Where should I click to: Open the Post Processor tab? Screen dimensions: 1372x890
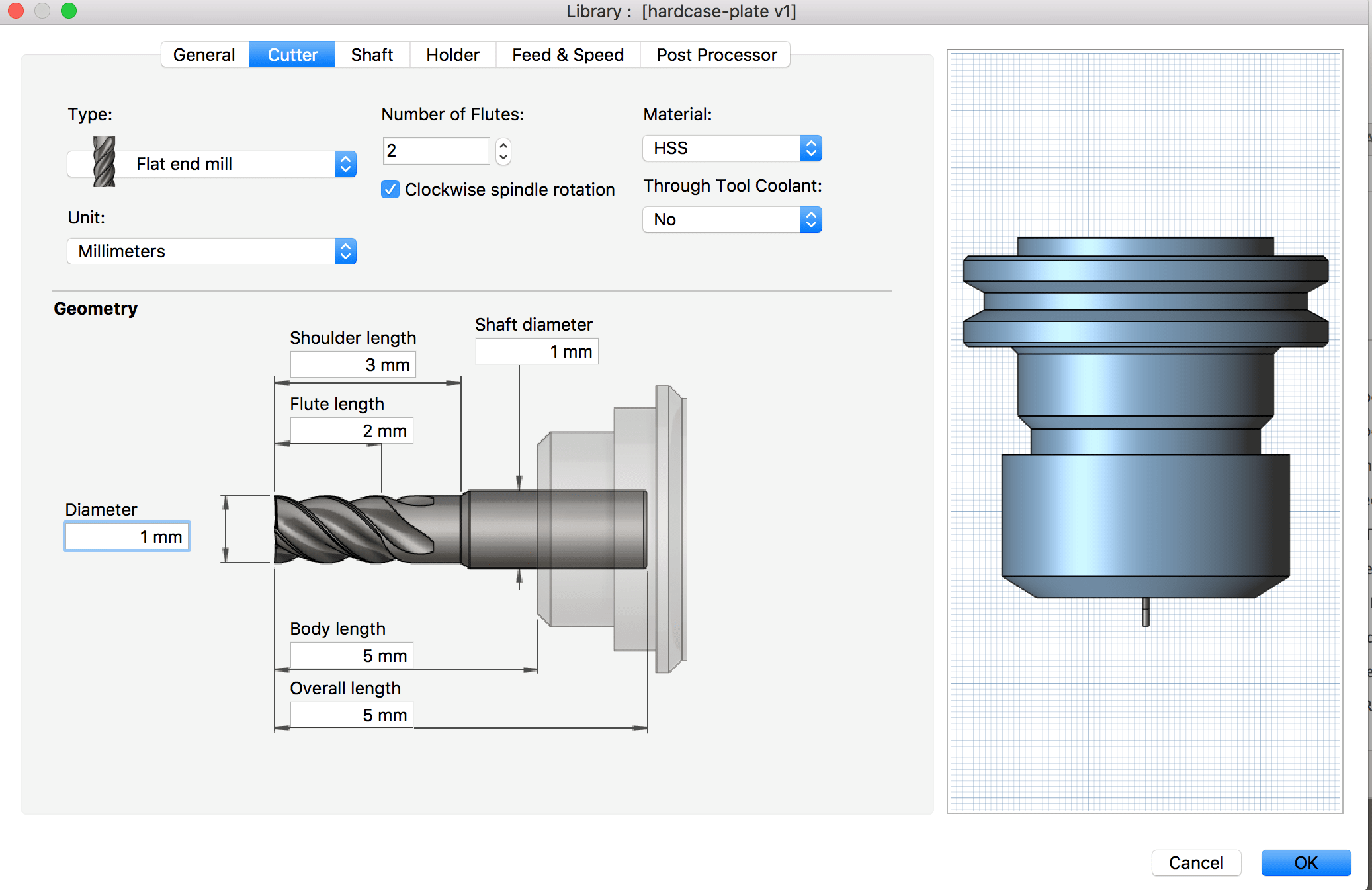(x=716, y=54)
